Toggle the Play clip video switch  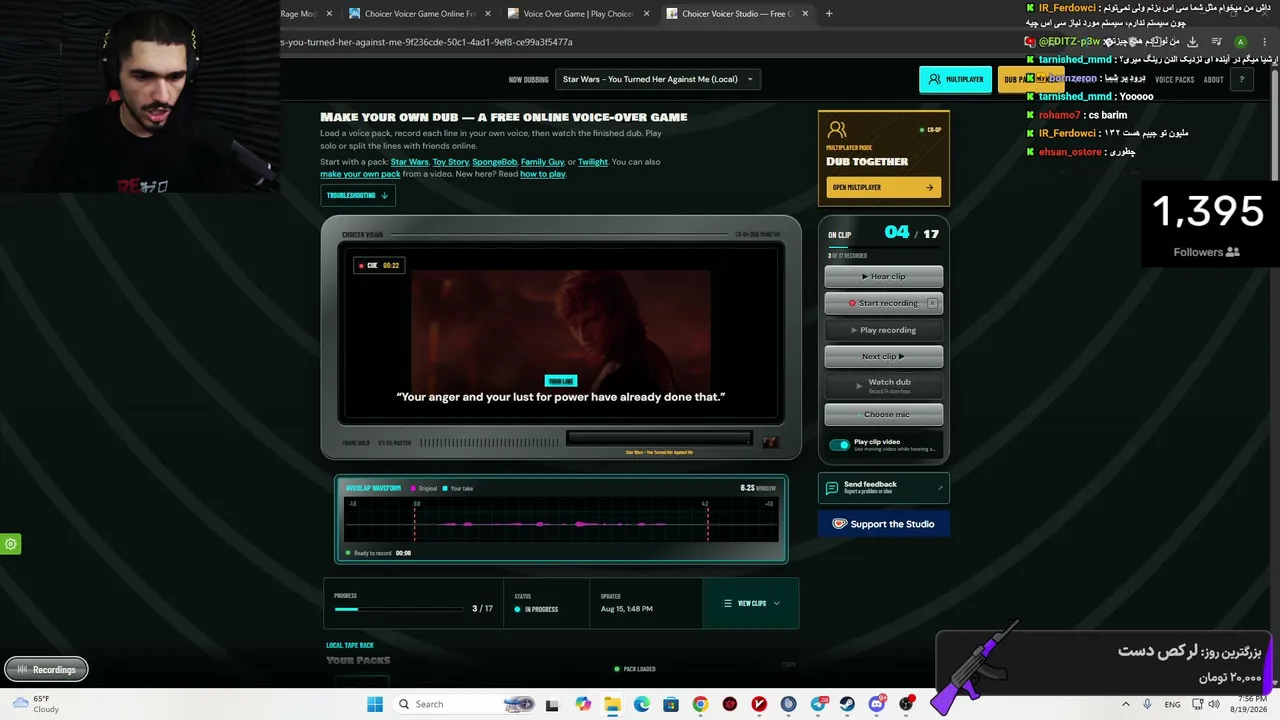tap(839, 444)
